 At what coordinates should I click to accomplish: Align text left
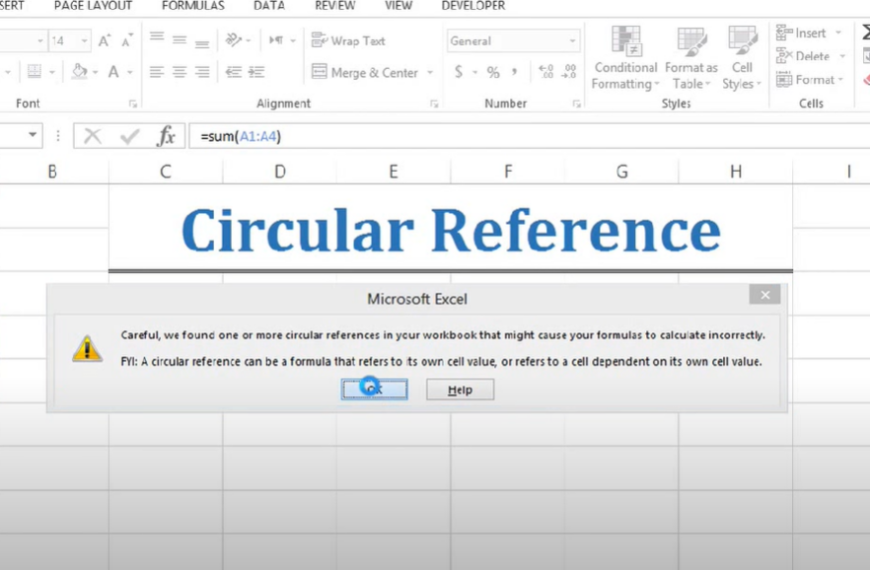point(157,72)
